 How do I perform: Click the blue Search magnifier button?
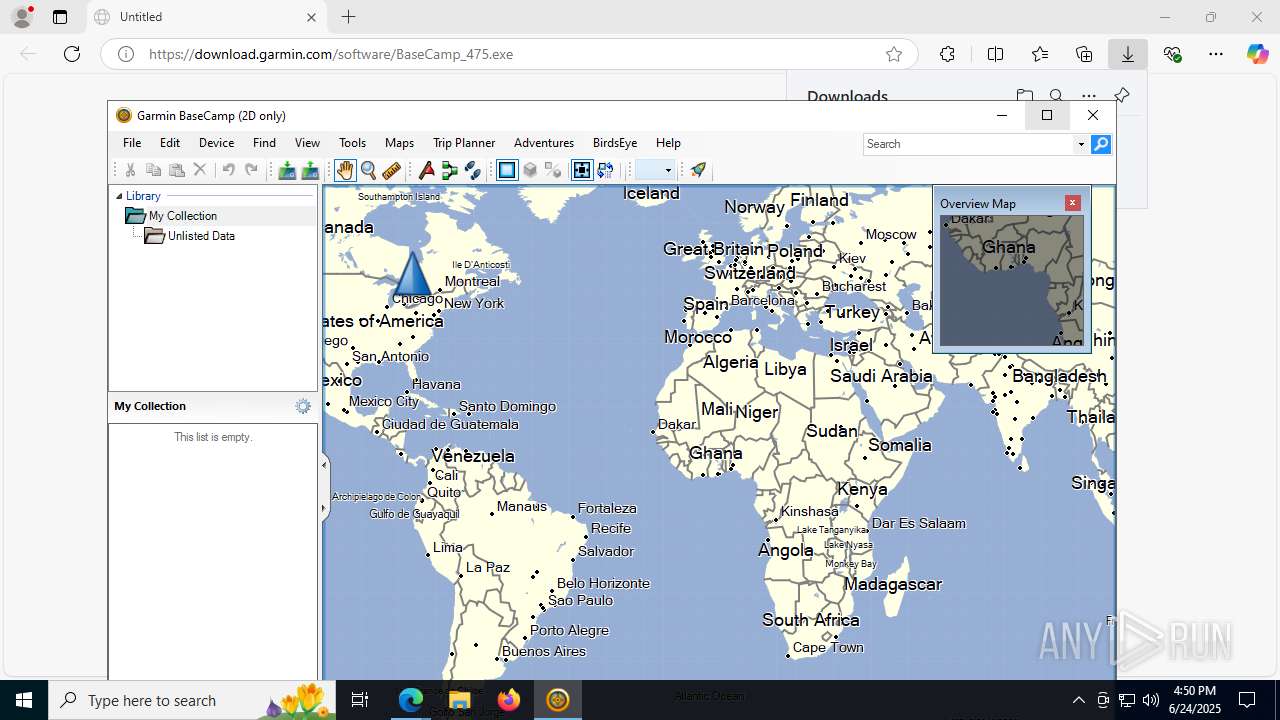[x=1101, y=144]
